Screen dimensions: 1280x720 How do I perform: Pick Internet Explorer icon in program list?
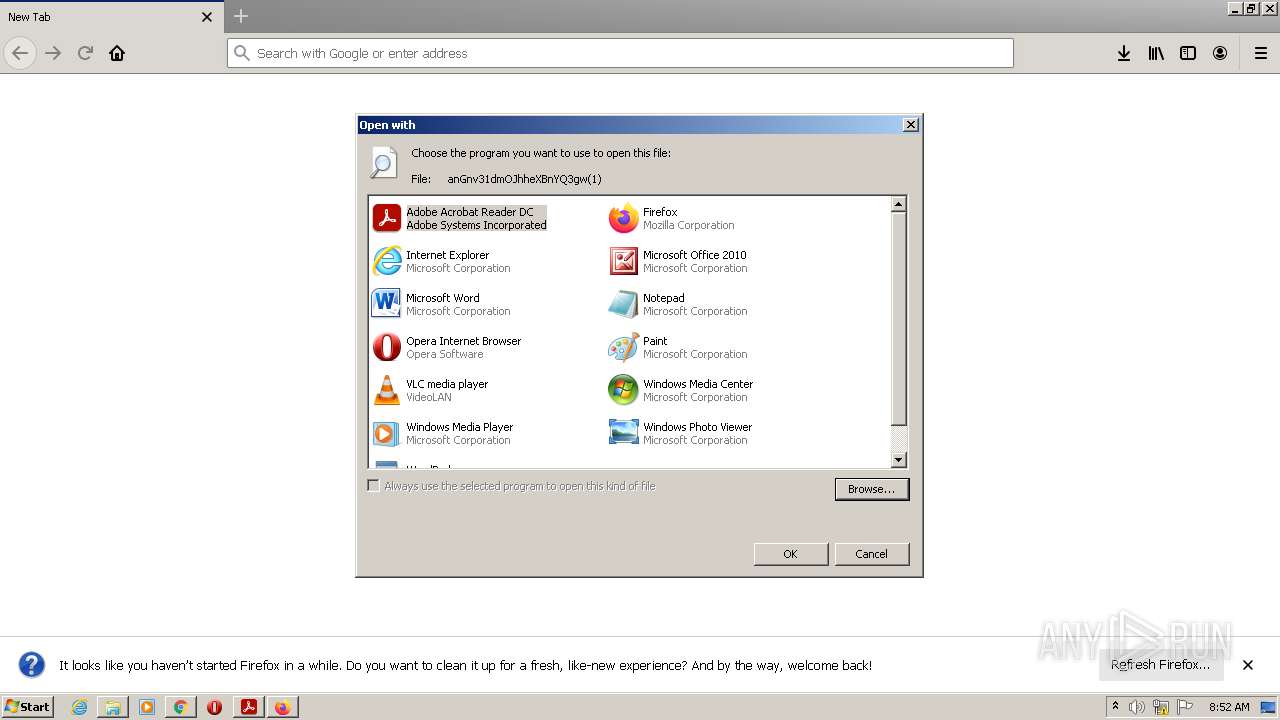pos(386,261)
